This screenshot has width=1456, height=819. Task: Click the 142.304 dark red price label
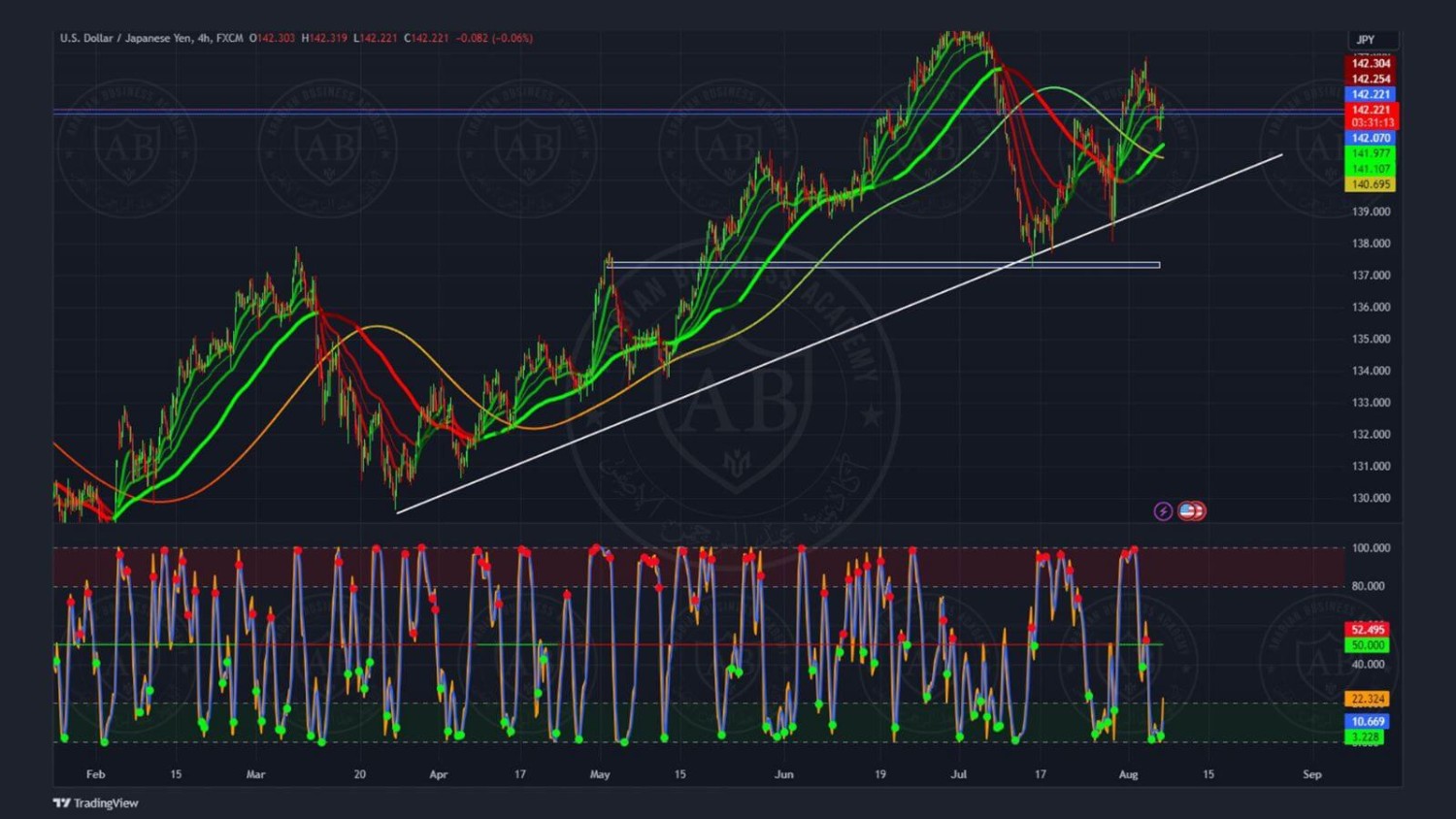(1371, 63)
